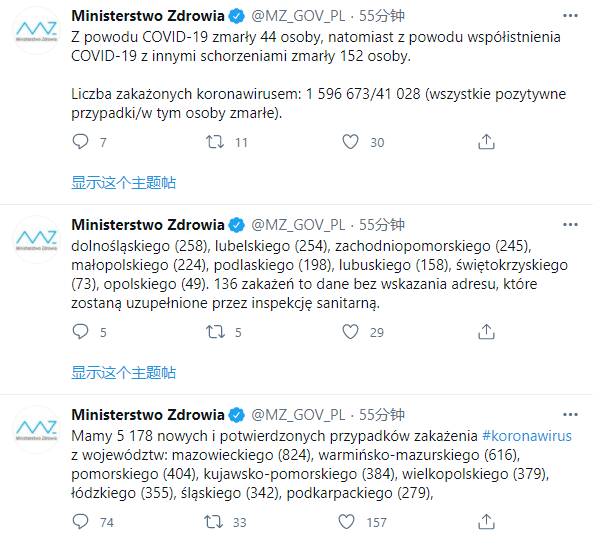Show the thread under the second tweet

click(x=124, y=373)
